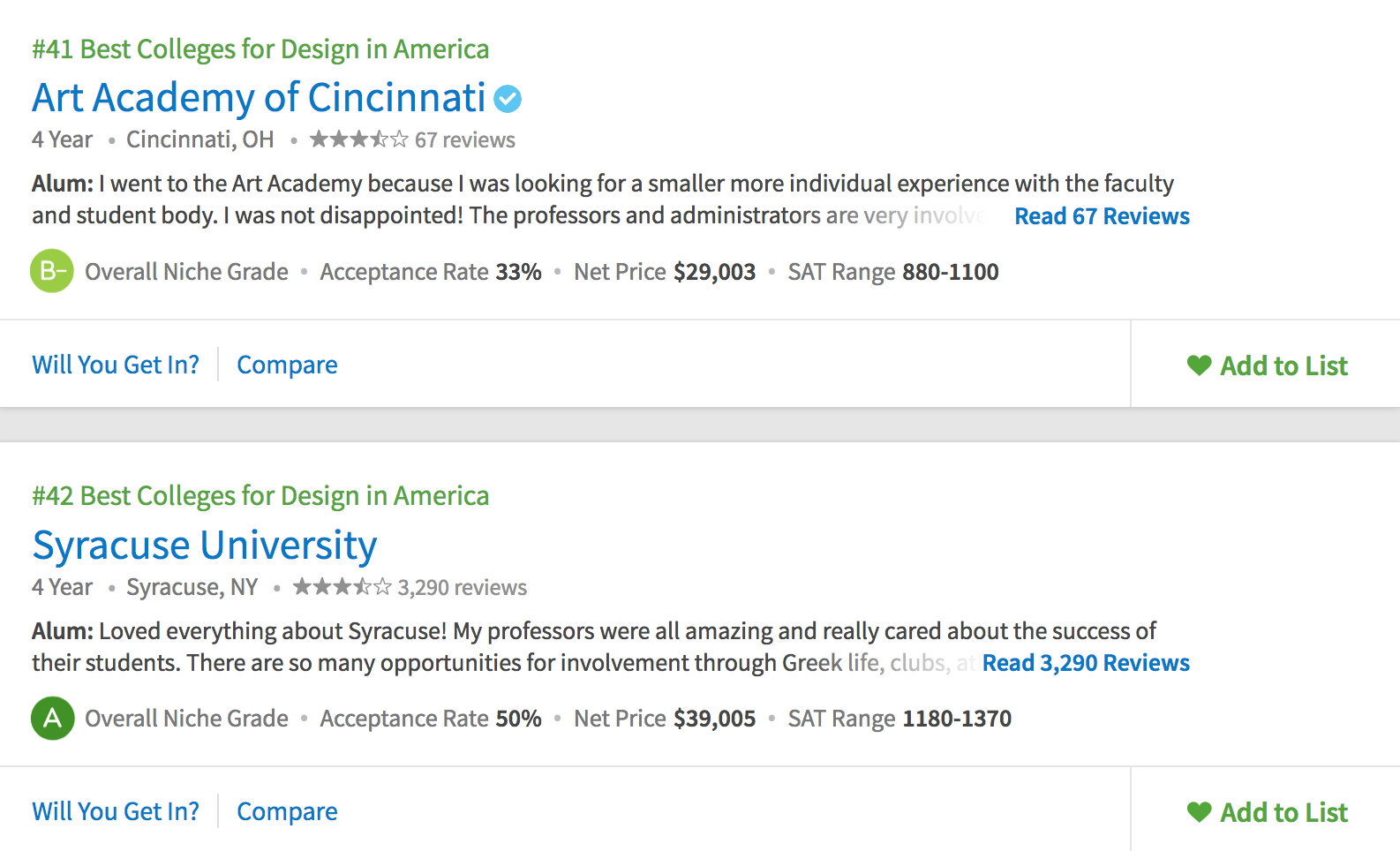Click the verified badge beside Art Academy of Cincinnati
This screenshot has width=1400, height=851.
point(508,99)
